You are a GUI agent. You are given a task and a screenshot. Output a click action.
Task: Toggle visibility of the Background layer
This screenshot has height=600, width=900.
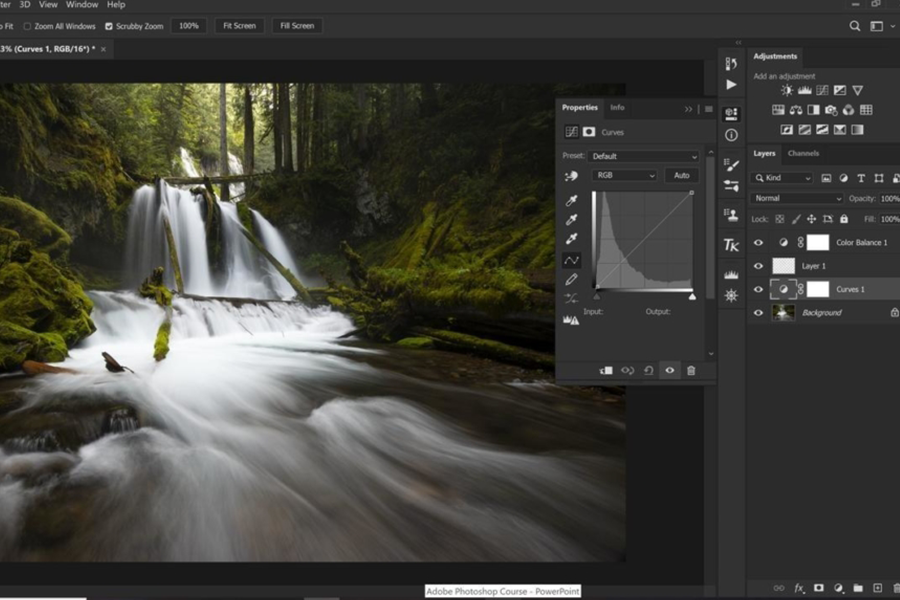[x=758, y=313]
